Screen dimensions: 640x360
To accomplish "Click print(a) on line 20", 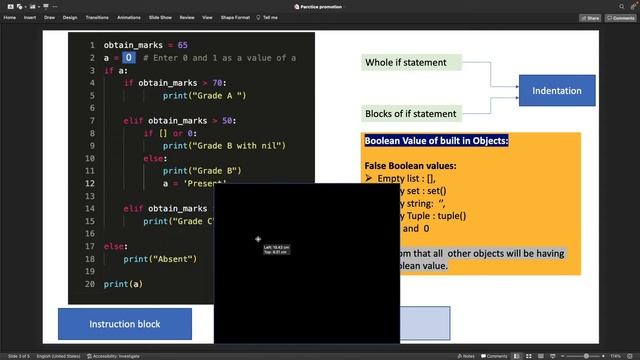I will pyautogui.click(x=123, y=284).
